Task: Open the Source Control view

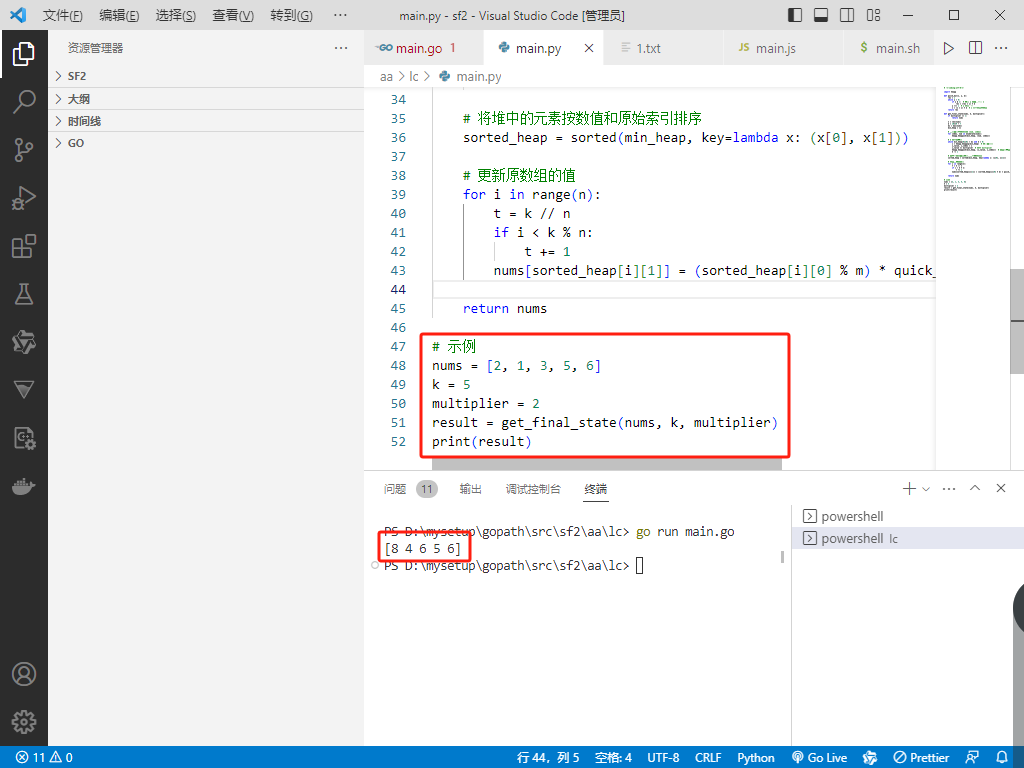Action: click(x=24, y=150)
